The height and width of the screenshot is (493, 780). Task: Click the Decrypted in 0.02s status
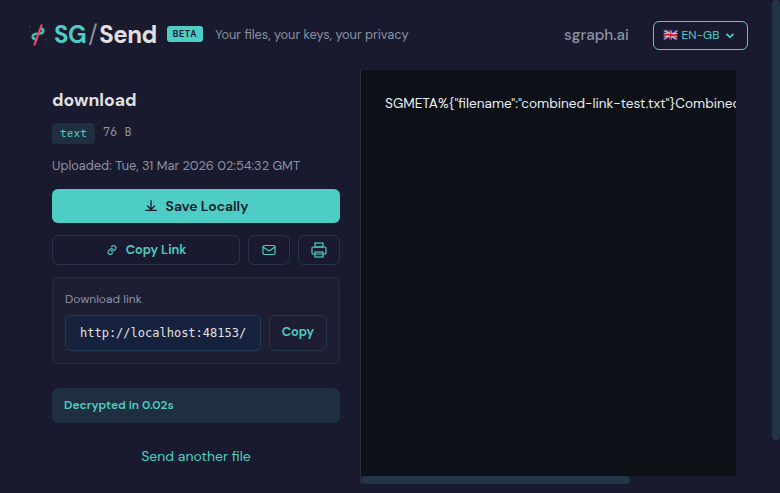196,405
